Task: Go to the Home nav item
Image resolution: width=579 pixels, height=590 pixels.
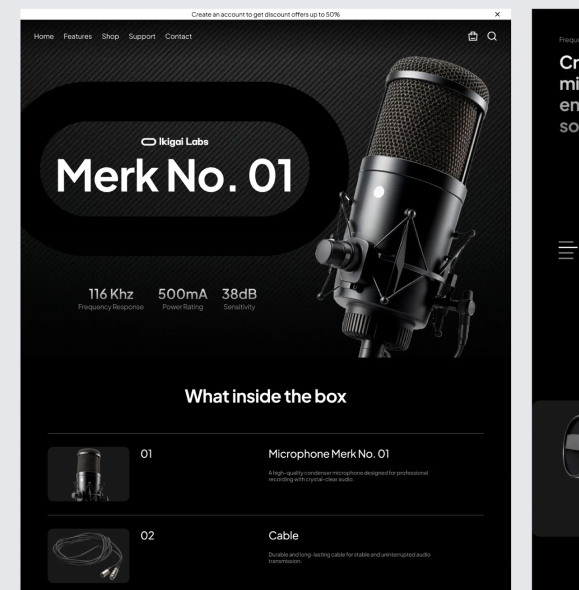Action: coord(44,36)
